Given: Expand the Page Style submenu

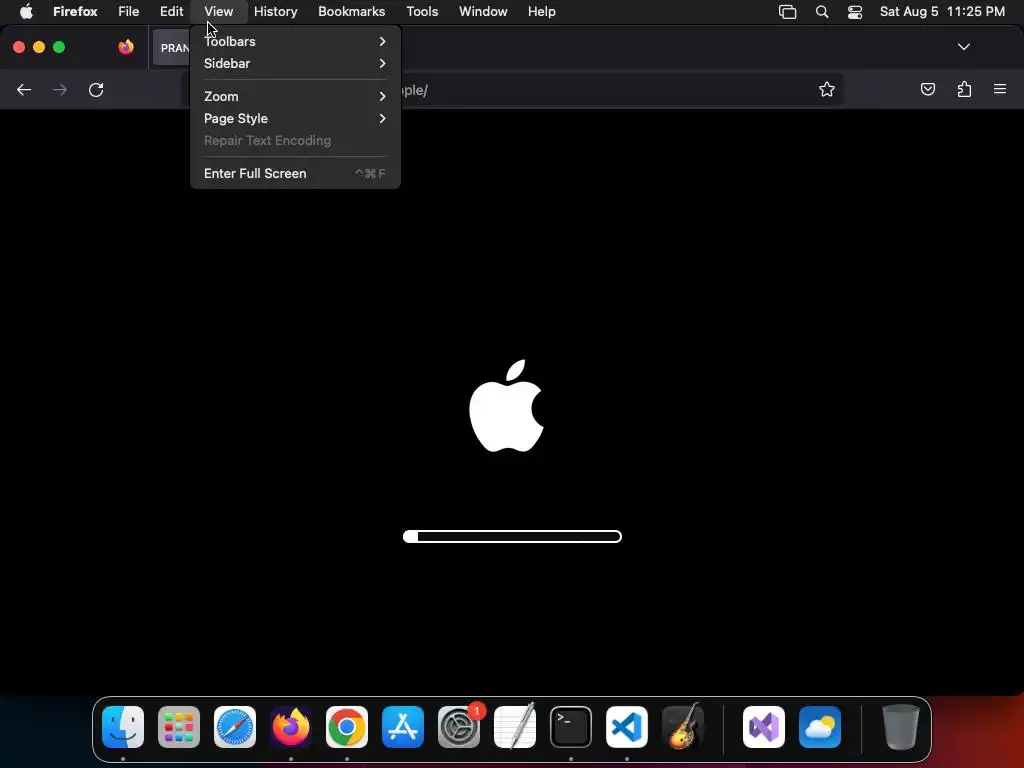Looking at the screenshot, I should [295, 118].
